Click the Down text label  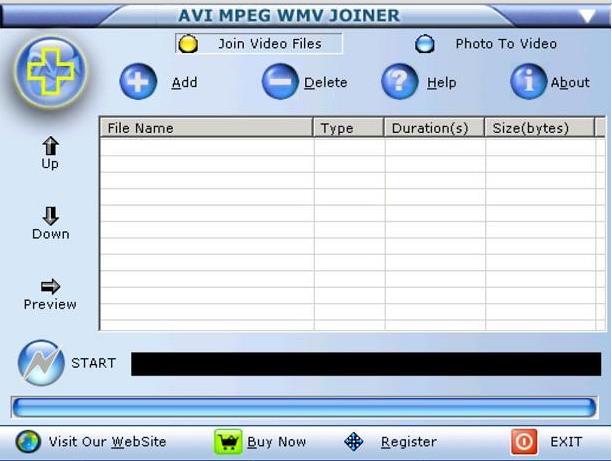click(x=51, y=234)
